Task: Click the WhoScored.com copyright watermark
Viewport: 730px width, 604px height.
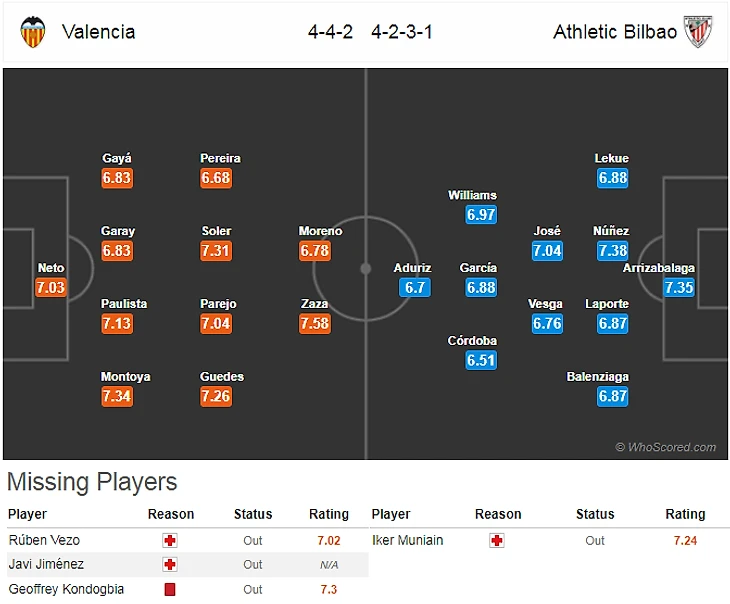Action: tap(665, 447)
